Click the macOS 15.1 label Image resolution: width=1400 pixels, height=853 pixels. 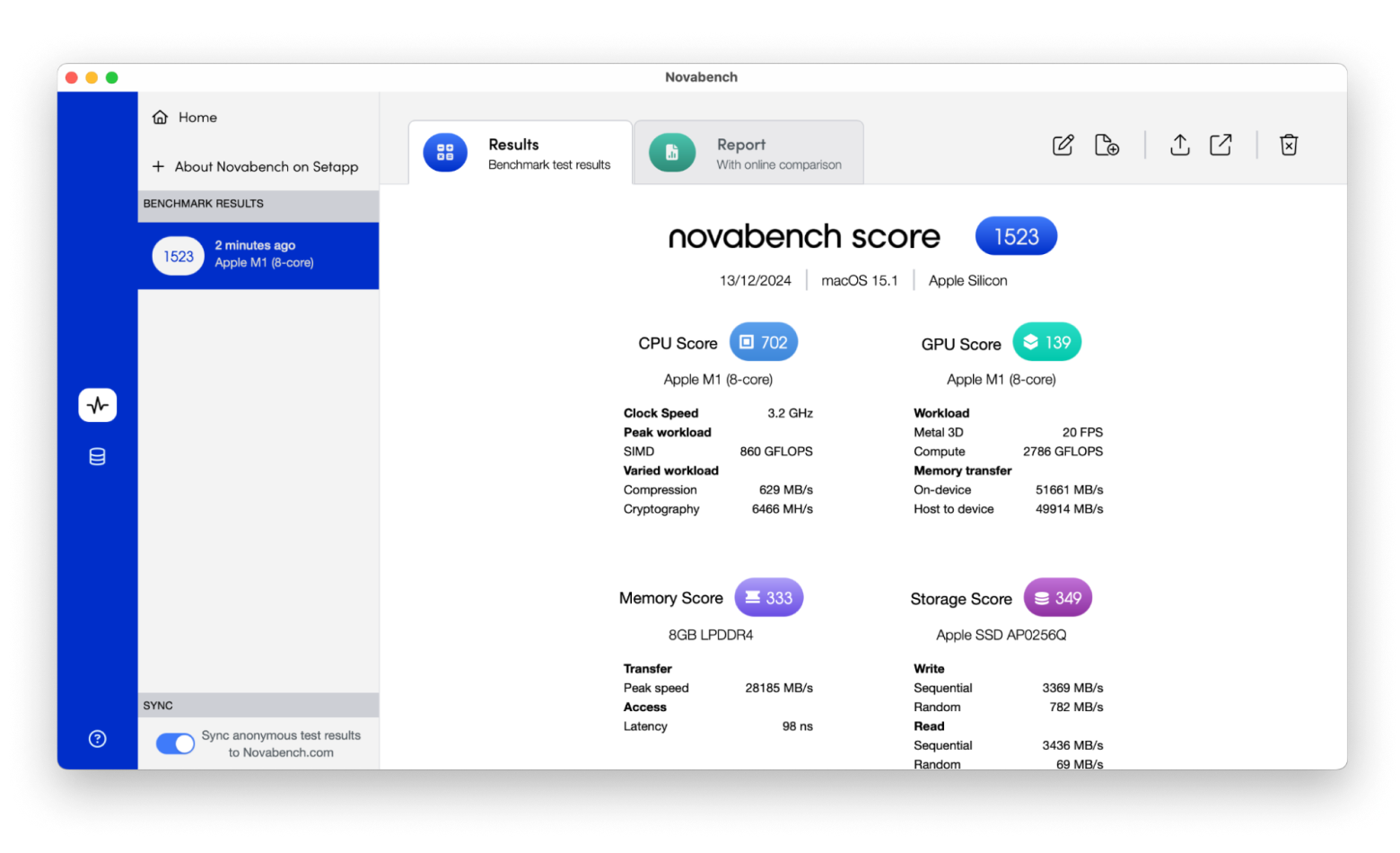pos(860,281)
